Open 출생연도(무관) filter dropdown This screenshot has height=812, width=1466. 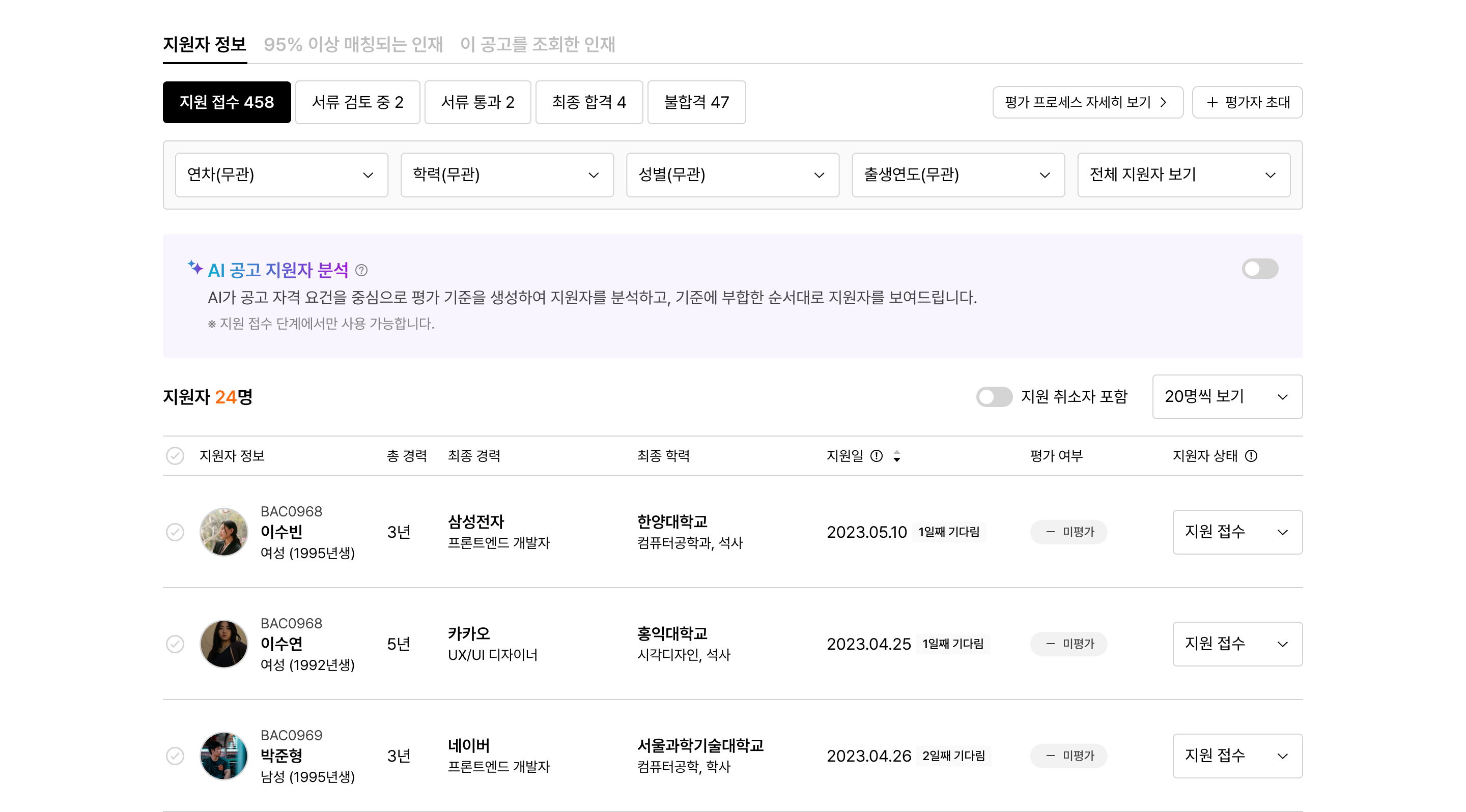957,175
